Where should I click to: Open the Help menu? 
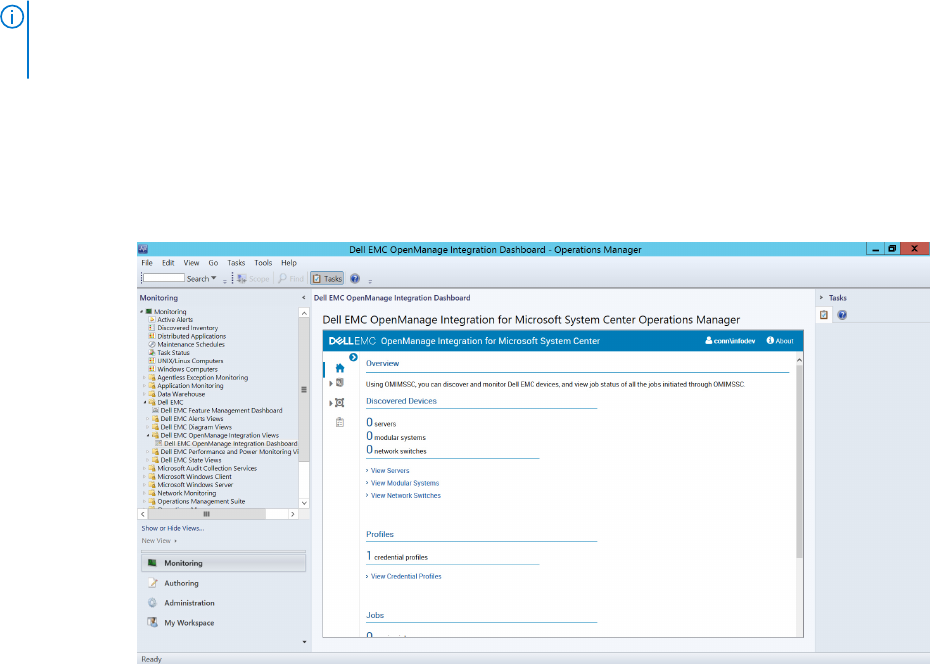coord(289,263)
